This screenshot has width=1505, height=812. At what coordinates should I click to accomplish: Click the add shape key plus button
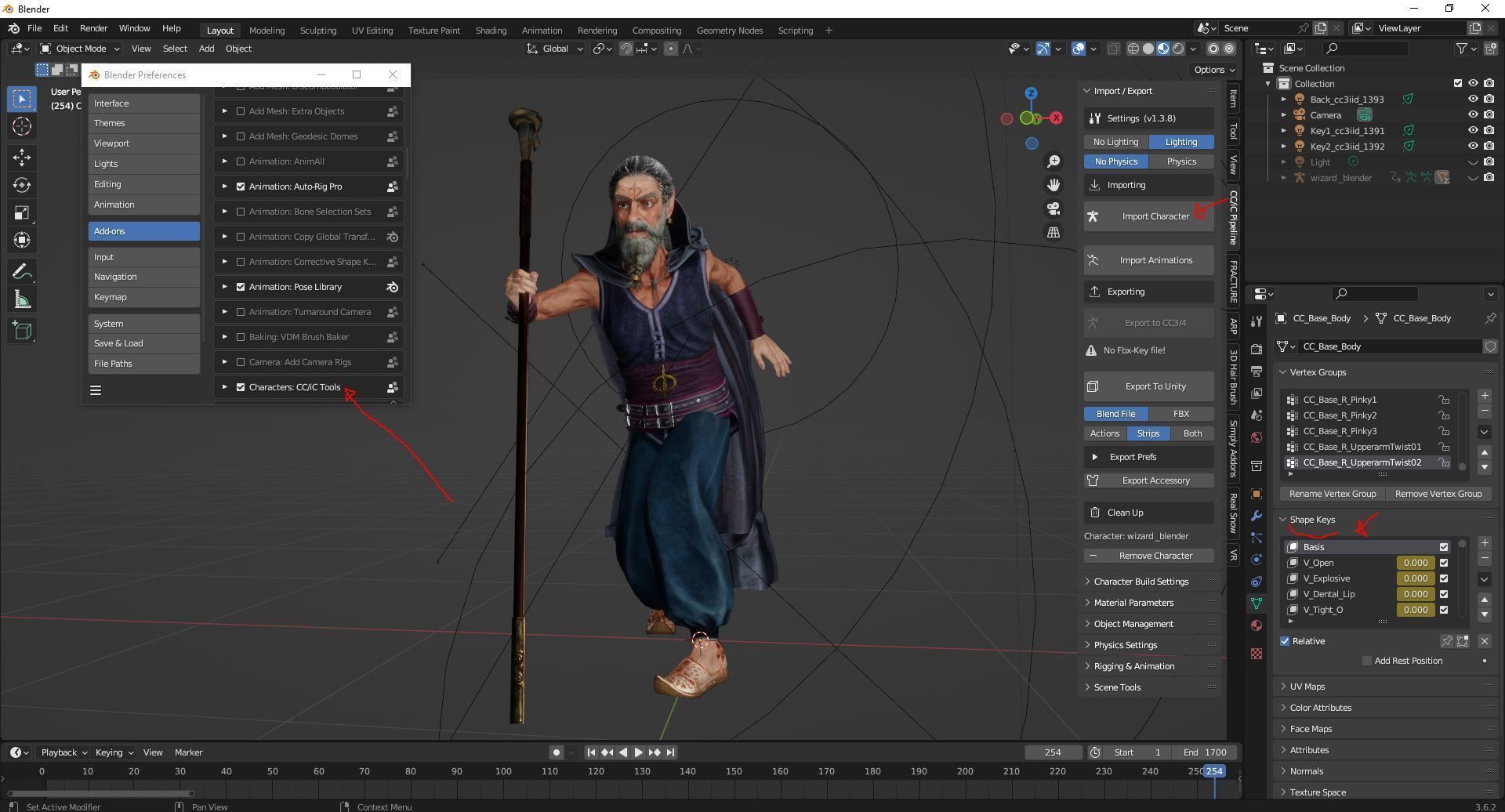point(1484,543)
